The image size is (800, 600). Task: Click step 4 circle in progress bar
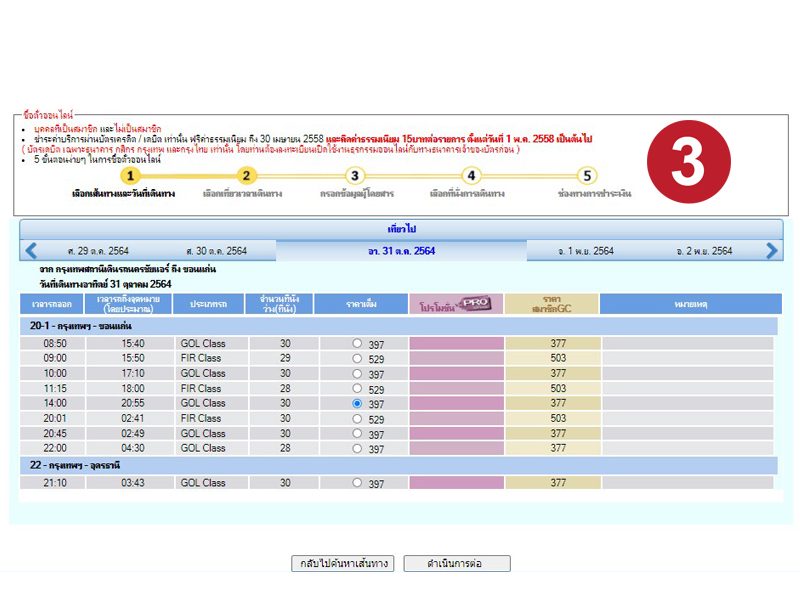coord(471,176)
